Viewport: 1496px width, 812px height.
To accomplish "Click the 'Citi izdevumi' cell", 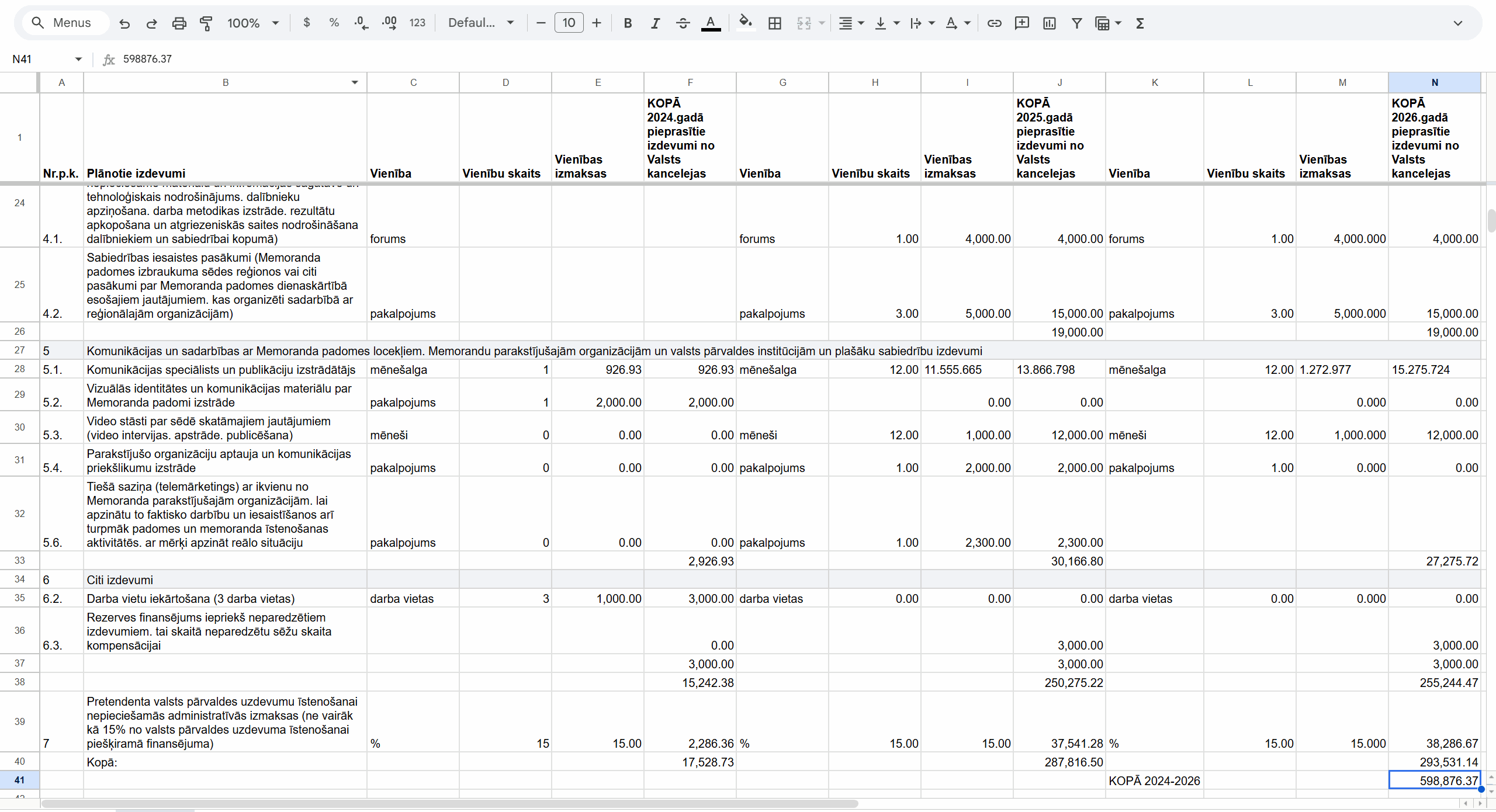I will pyautogui.click(x=225, y=579).
